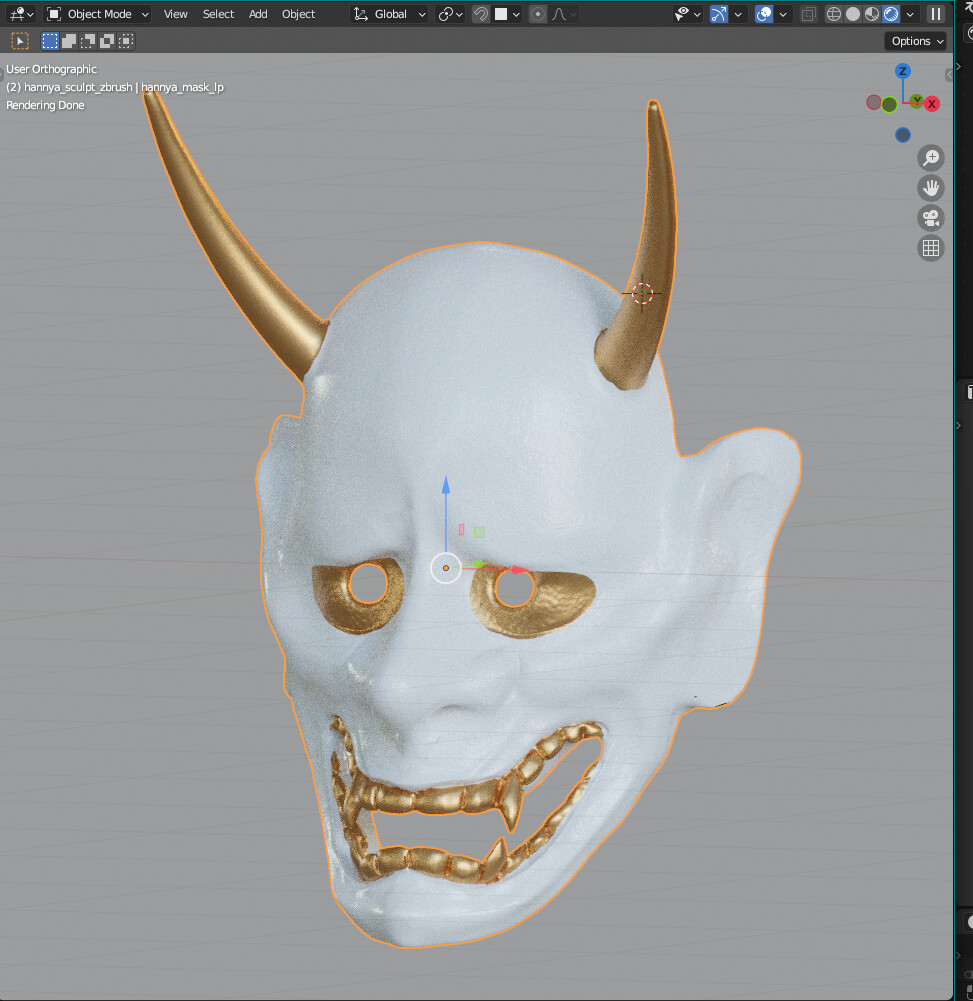Toggle viewport overlays
This screenshot has width=973, height=1001.
point(764,14)
